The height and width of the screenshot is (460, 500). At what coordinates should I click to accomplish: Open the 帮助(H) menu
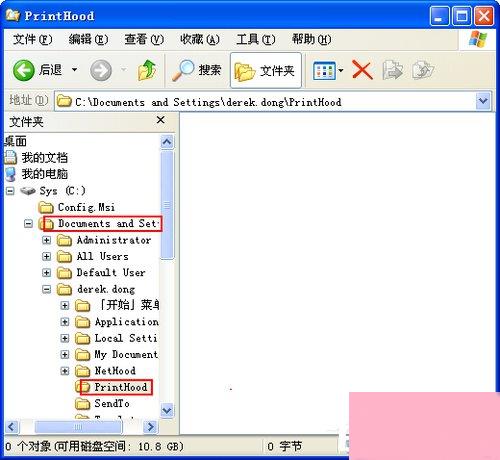coord(311,40)
